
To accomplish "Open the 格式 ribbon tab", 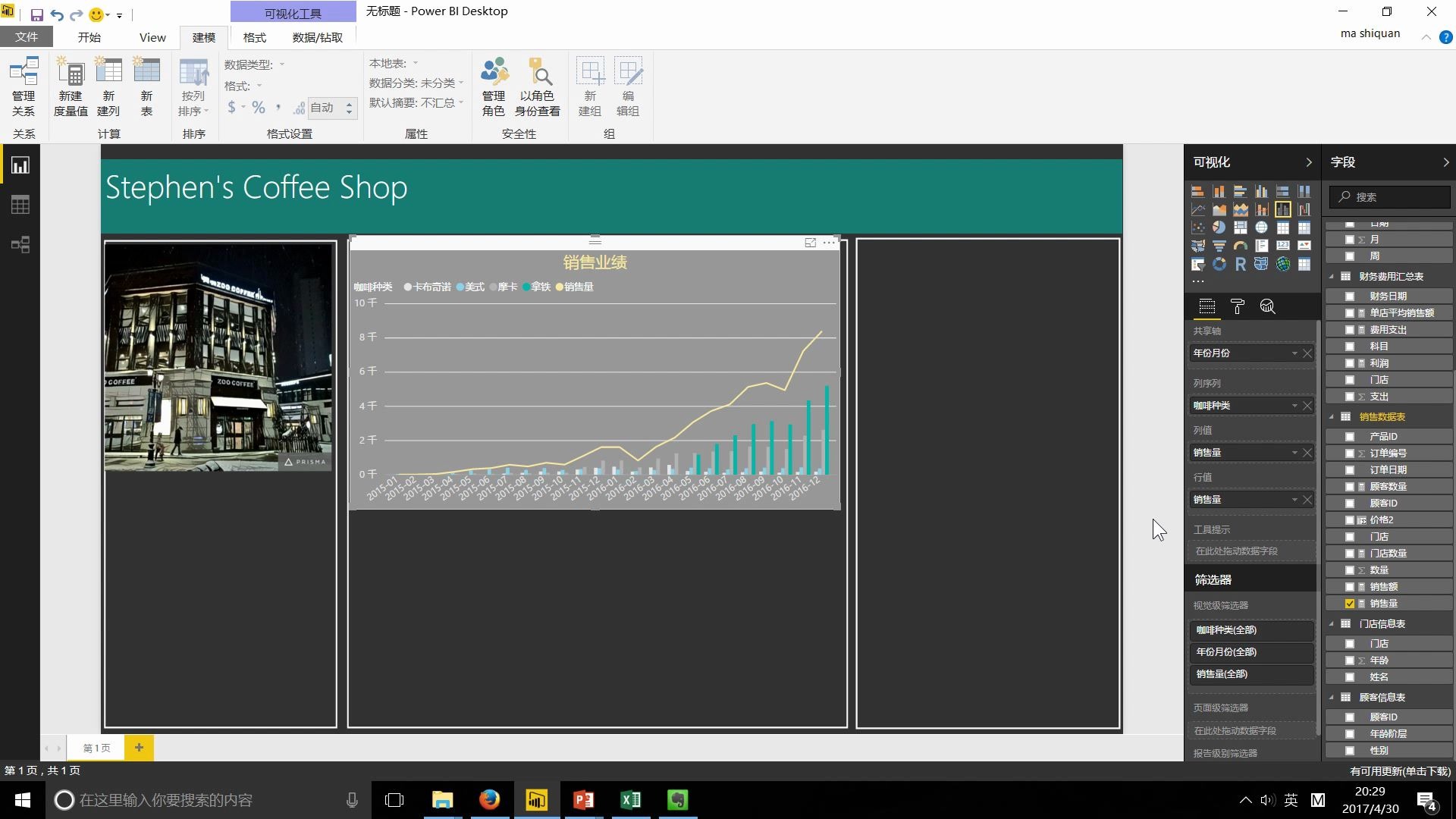I will click(x=254, y=37).
